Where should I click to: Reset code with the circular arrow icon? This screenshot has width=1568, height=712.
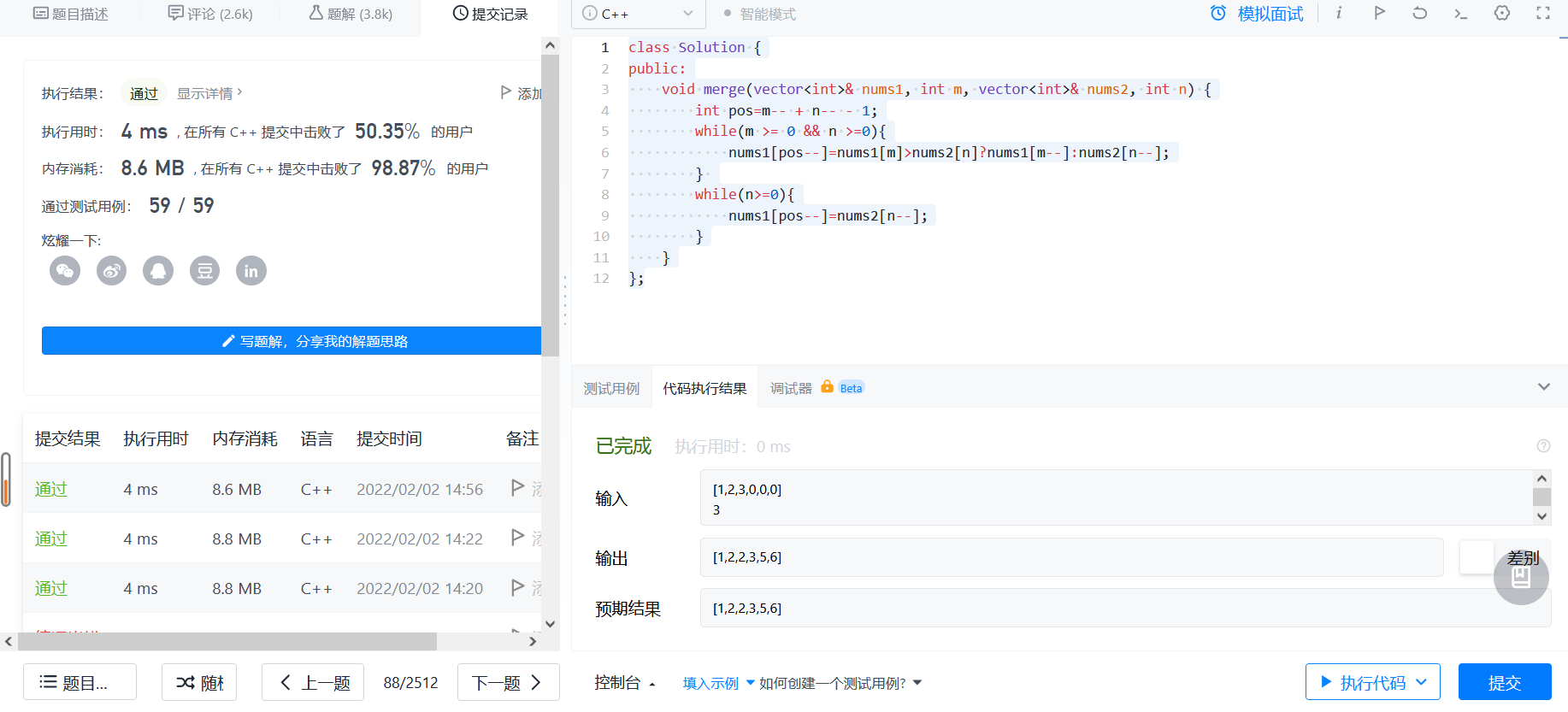click(x=1420, y=14)
